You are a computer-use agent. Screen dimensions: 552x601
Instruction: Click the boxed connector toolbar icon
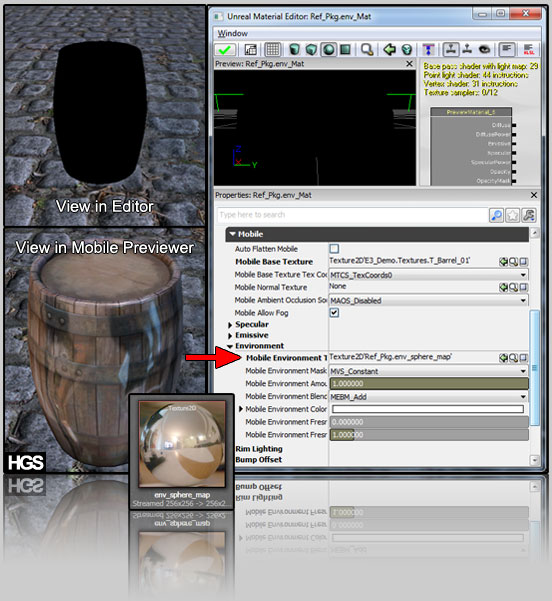click(451, 49)
